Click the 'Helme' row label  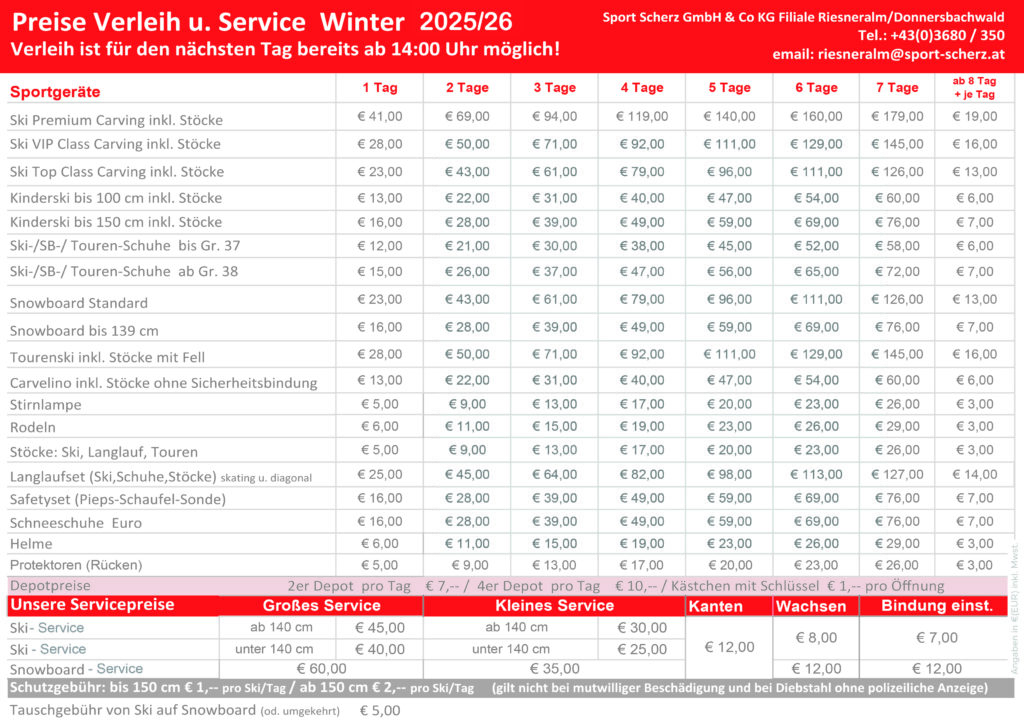click(32, 544)
